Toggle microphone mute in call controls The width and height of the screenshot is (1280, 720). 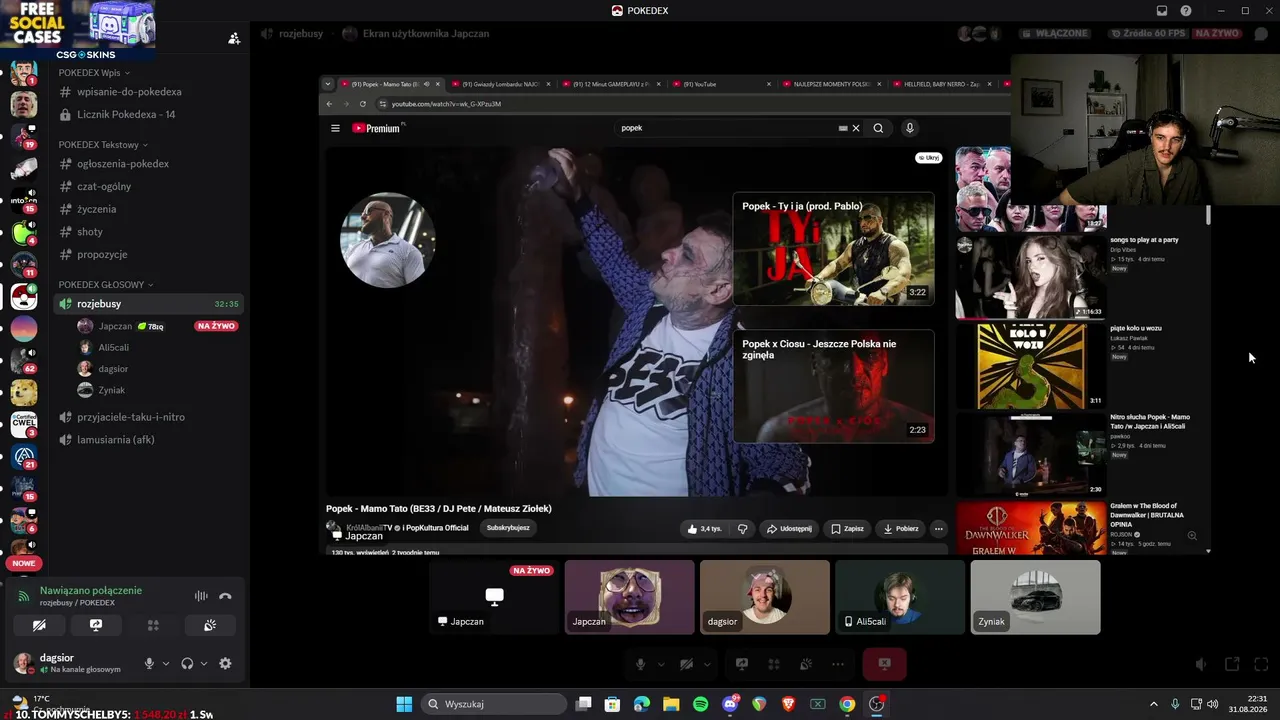pyautogui.click(x=641, y=664)
